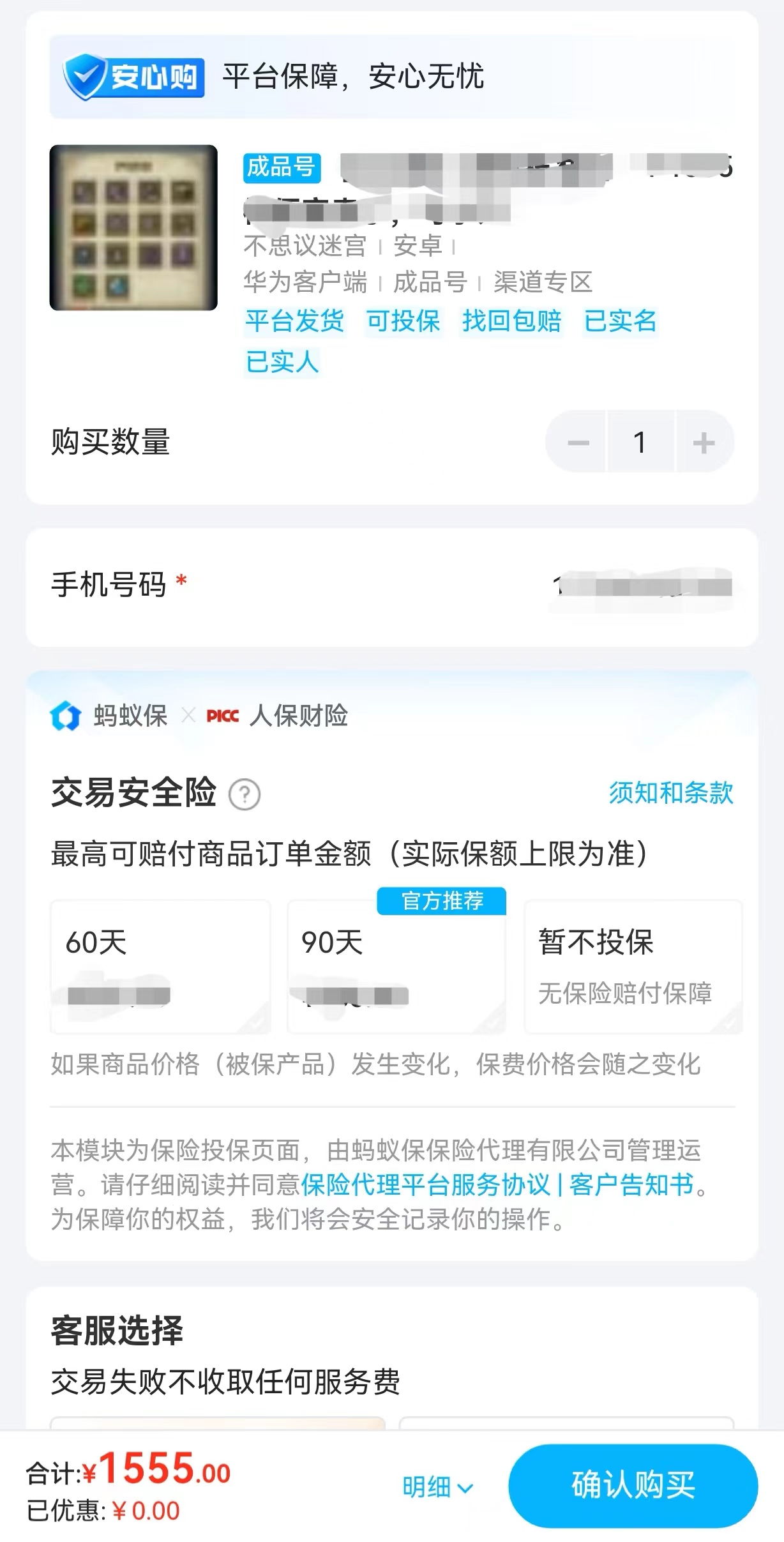Select the 90天 recommended insurance option
784x1542 pixels.
[396, 965]
